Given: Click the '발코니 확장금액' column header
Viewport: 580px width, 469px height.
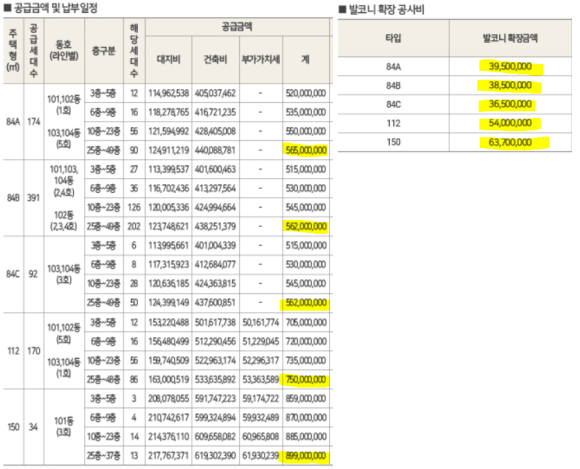Looking at the screenshot, I should click(x=510, y=38).
